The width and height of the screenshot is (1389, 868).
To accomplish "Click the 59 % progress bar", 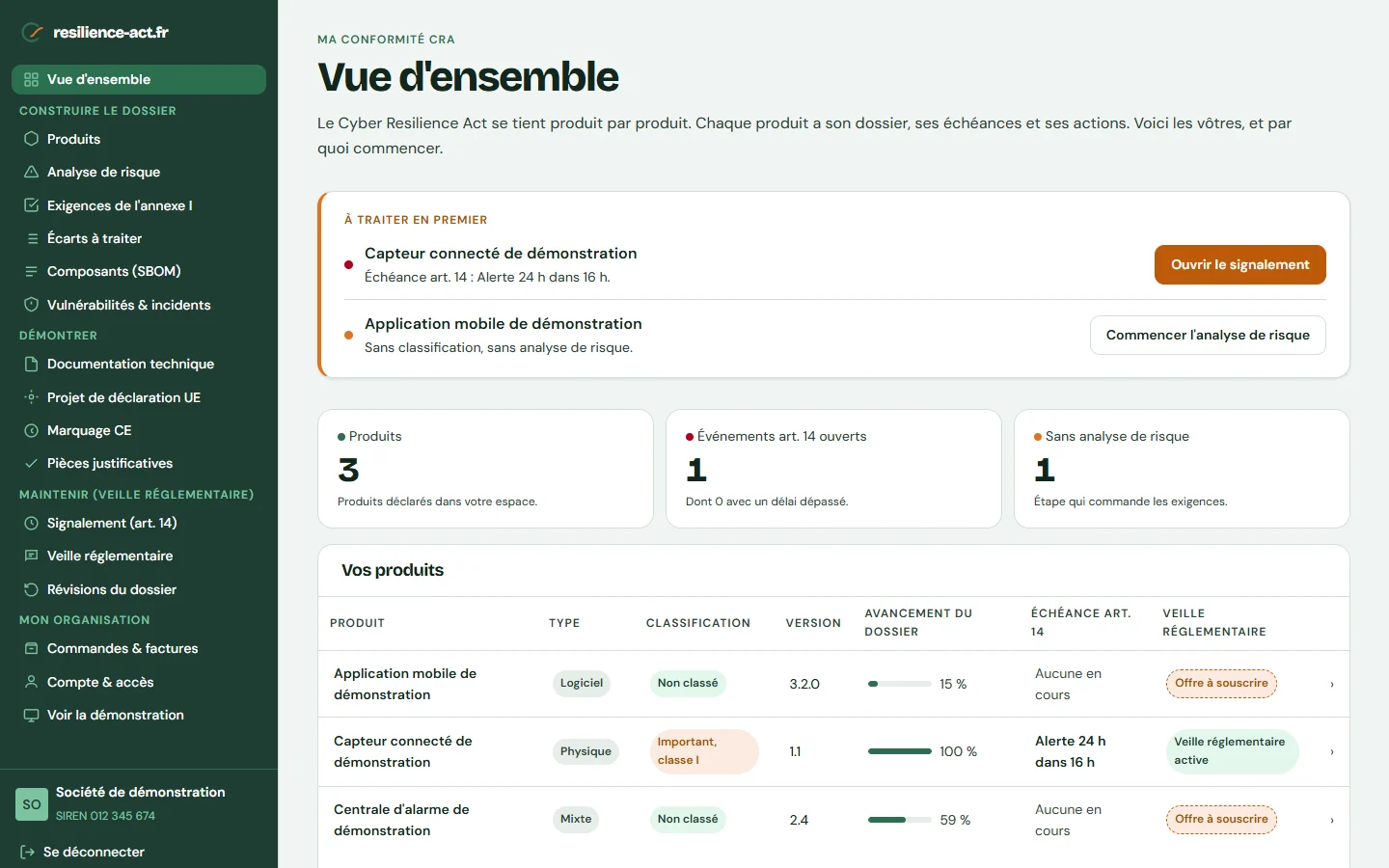I will click(x=900, y=820).
